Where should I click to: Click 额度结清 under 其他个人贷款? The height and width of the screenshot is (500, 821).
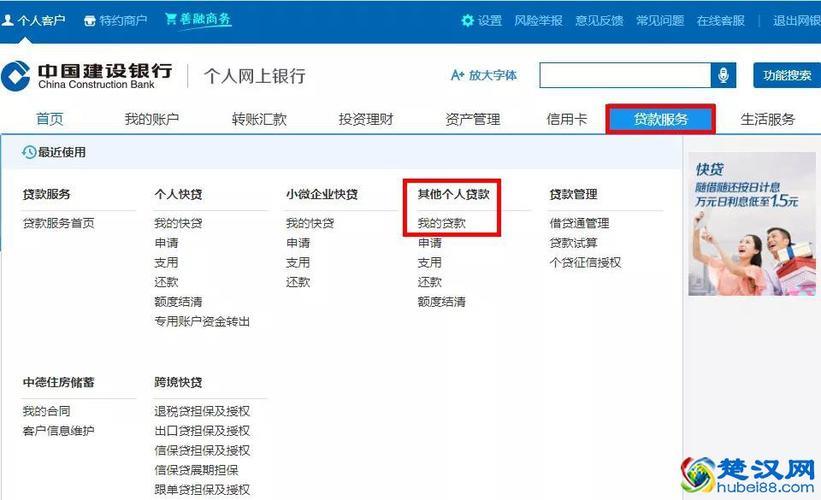(x=441, y=302)
